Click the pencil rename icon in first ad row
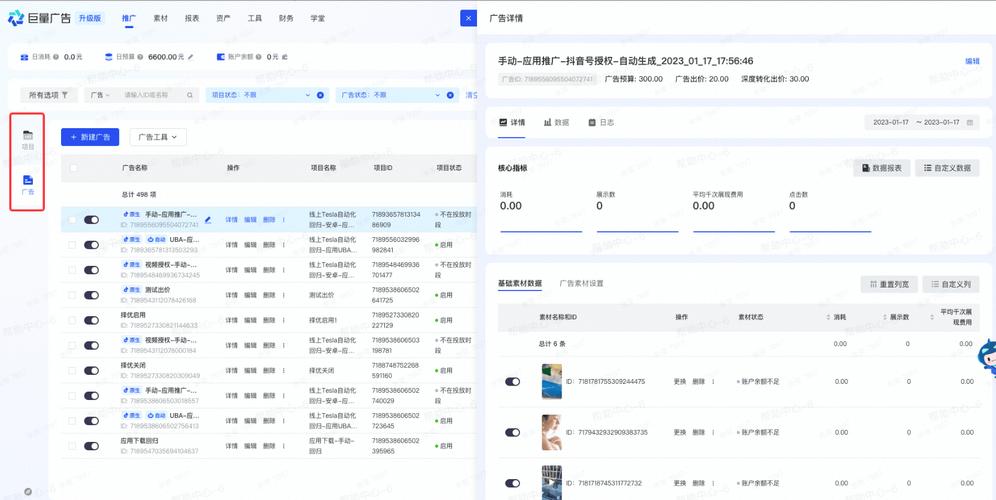996x500 pixels. pyautogui.click(x=208, y=220)
